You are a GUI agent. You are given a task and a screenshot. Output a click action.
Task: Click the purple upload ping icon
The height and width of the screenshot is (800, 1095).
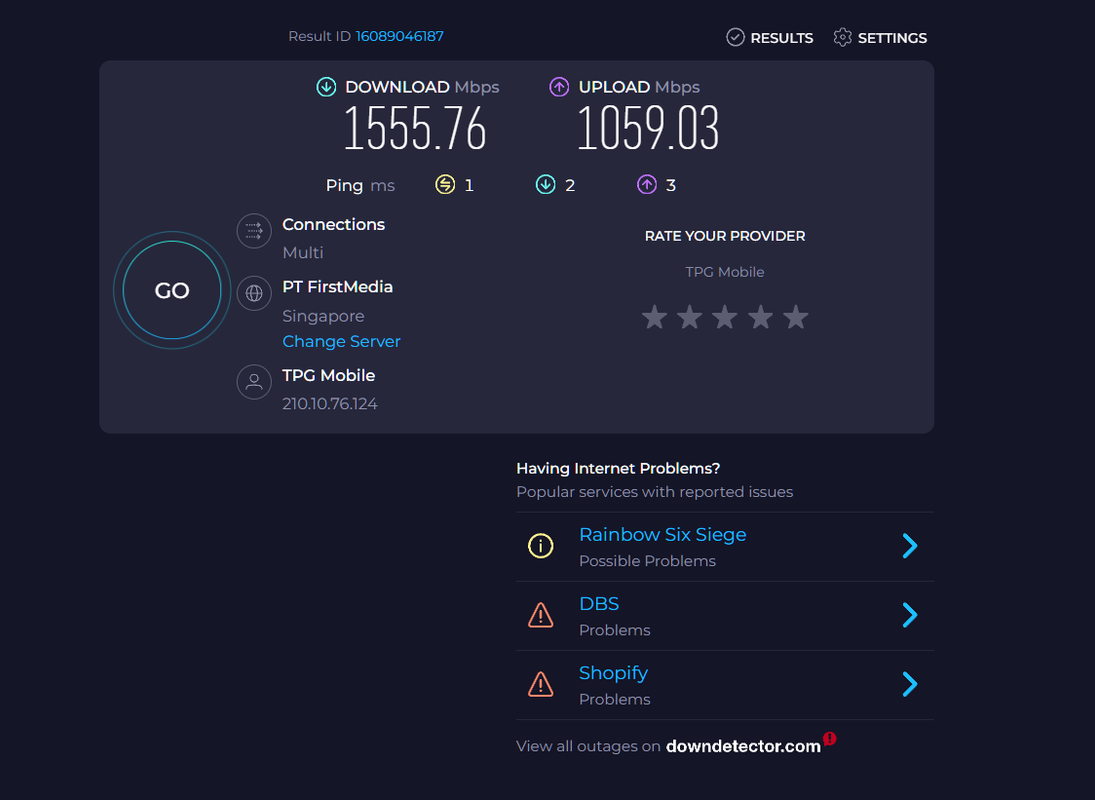[647, 184]
